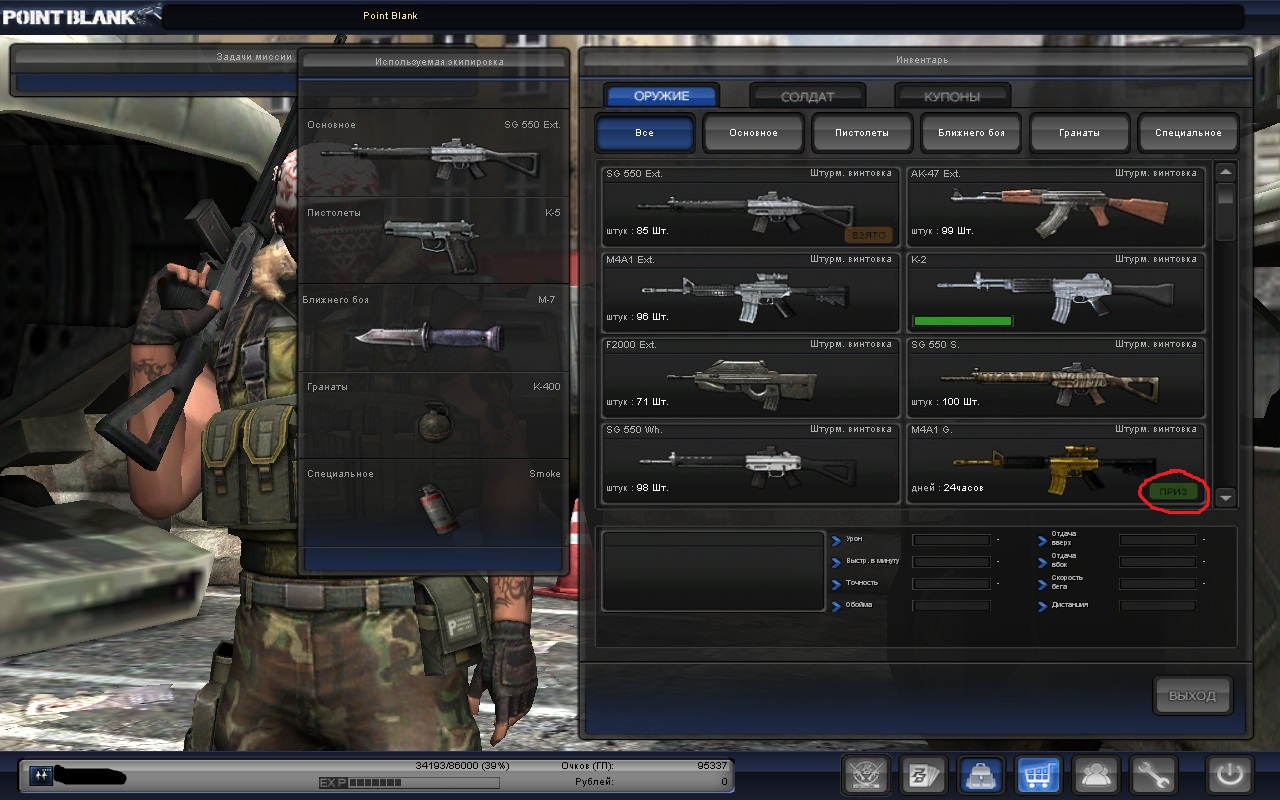1280x800 pixels.
Task: Click the Отдача вбок stat arrow
Action: click(1043, 562)
